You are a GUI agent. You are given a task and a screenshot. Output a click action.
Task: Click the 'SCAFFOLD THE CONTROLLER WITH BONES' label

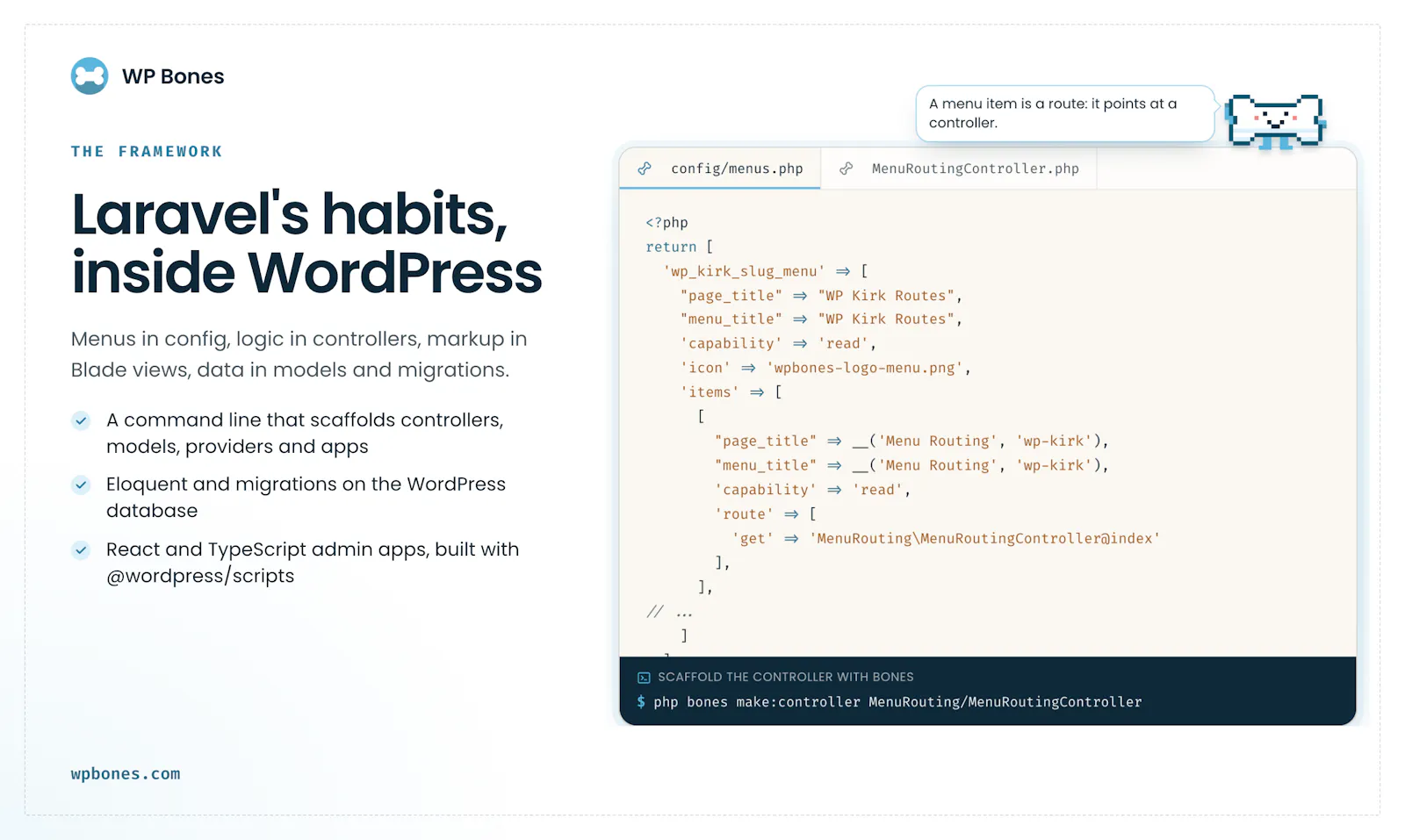click(x=786, y=678)
